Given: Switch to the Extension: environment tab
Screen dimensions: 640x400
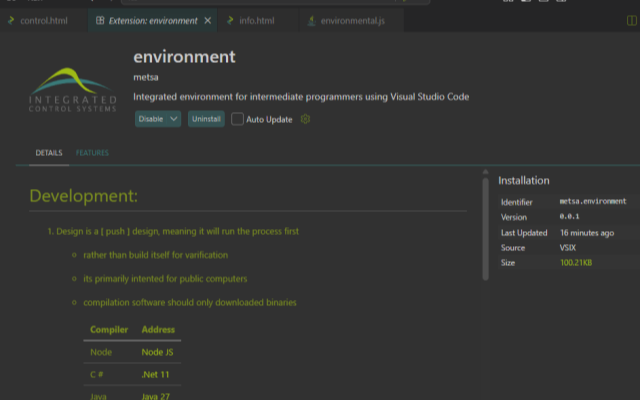Looking at the screenshot, I should point(153,20).
